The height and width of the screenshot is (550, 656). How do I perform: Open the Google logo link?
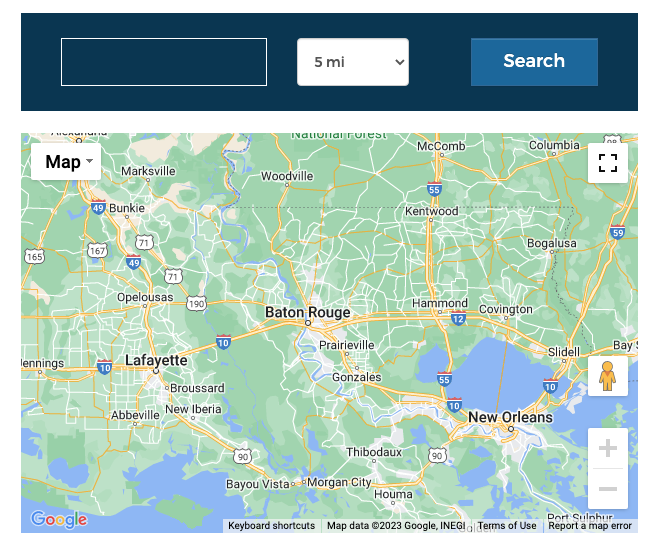[59, 519]
